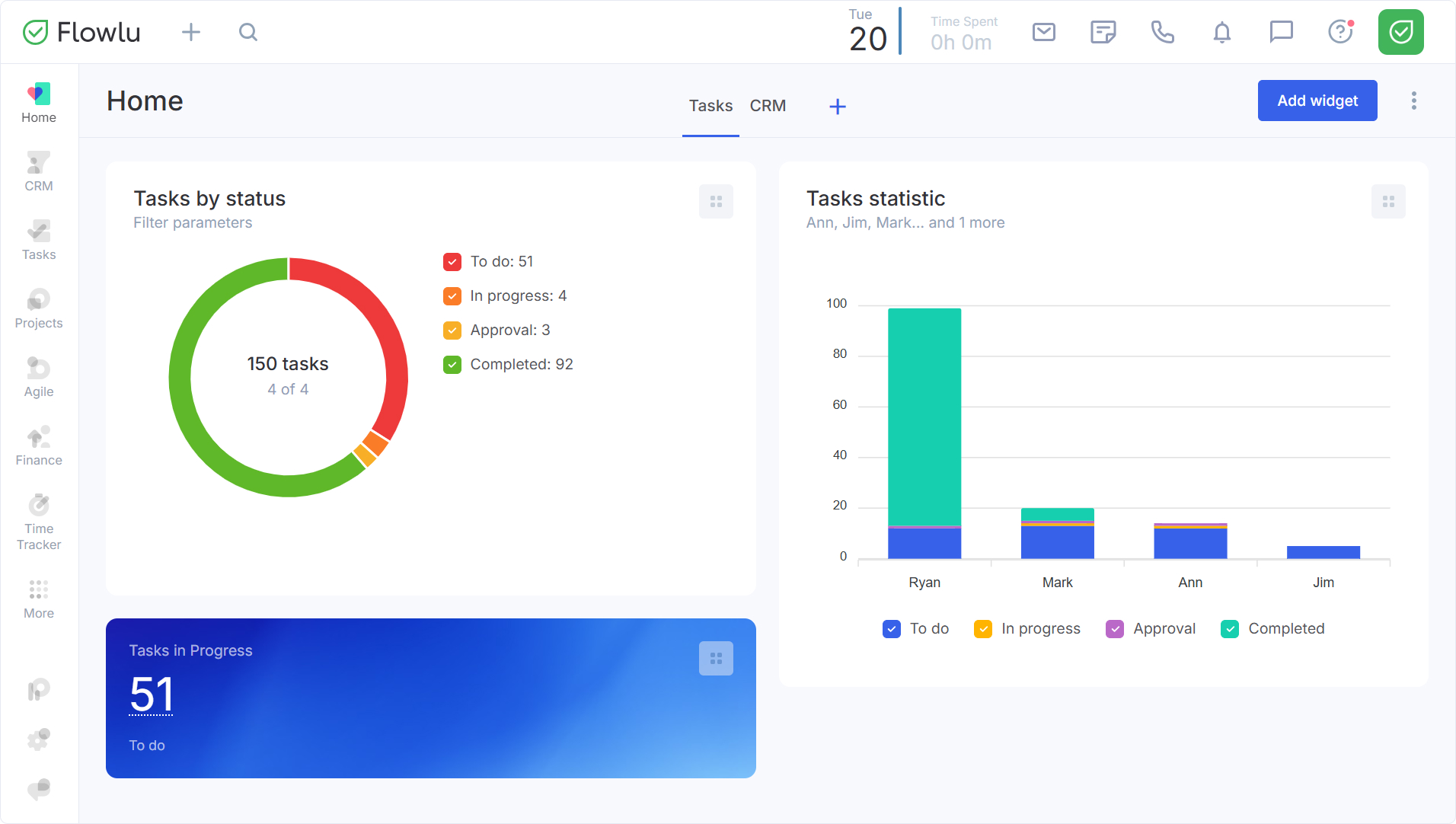Open Filter parameters in Tasks by status
Image resolution: width=1456 pixels, height=824 pixels.
pyautogui.click(x=193, y=222)
